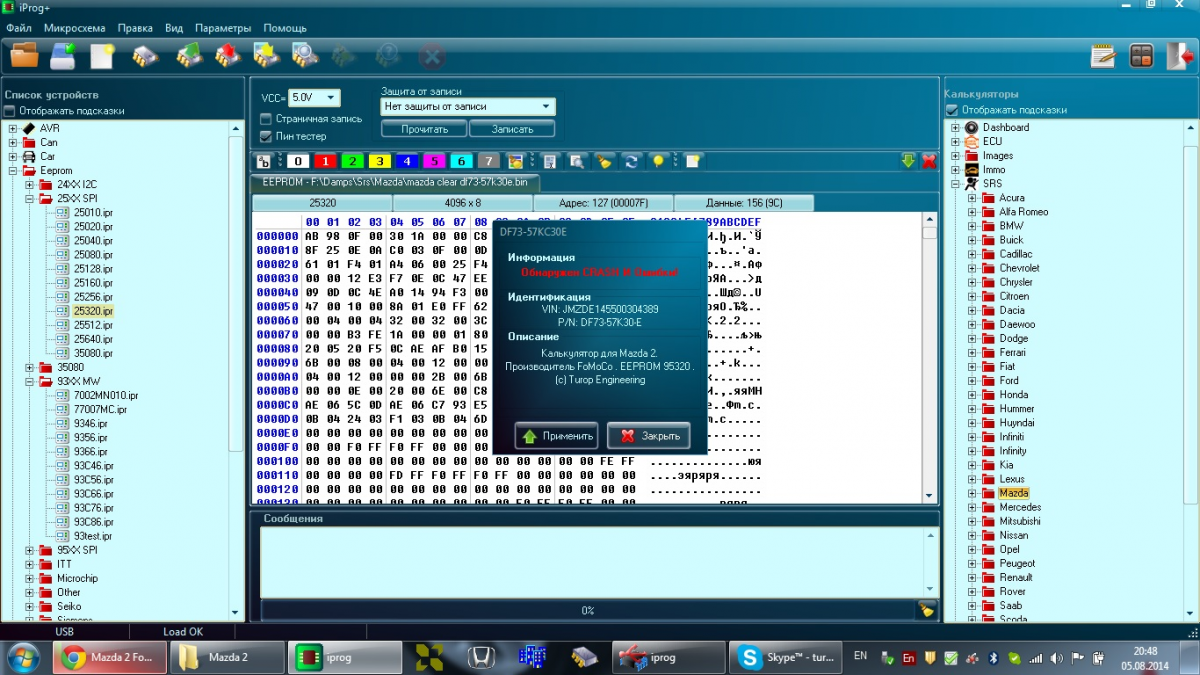Screen dimensions: 1200x675
Task: Expand the Mazda calculator folder
Action: tap(971, 493)
